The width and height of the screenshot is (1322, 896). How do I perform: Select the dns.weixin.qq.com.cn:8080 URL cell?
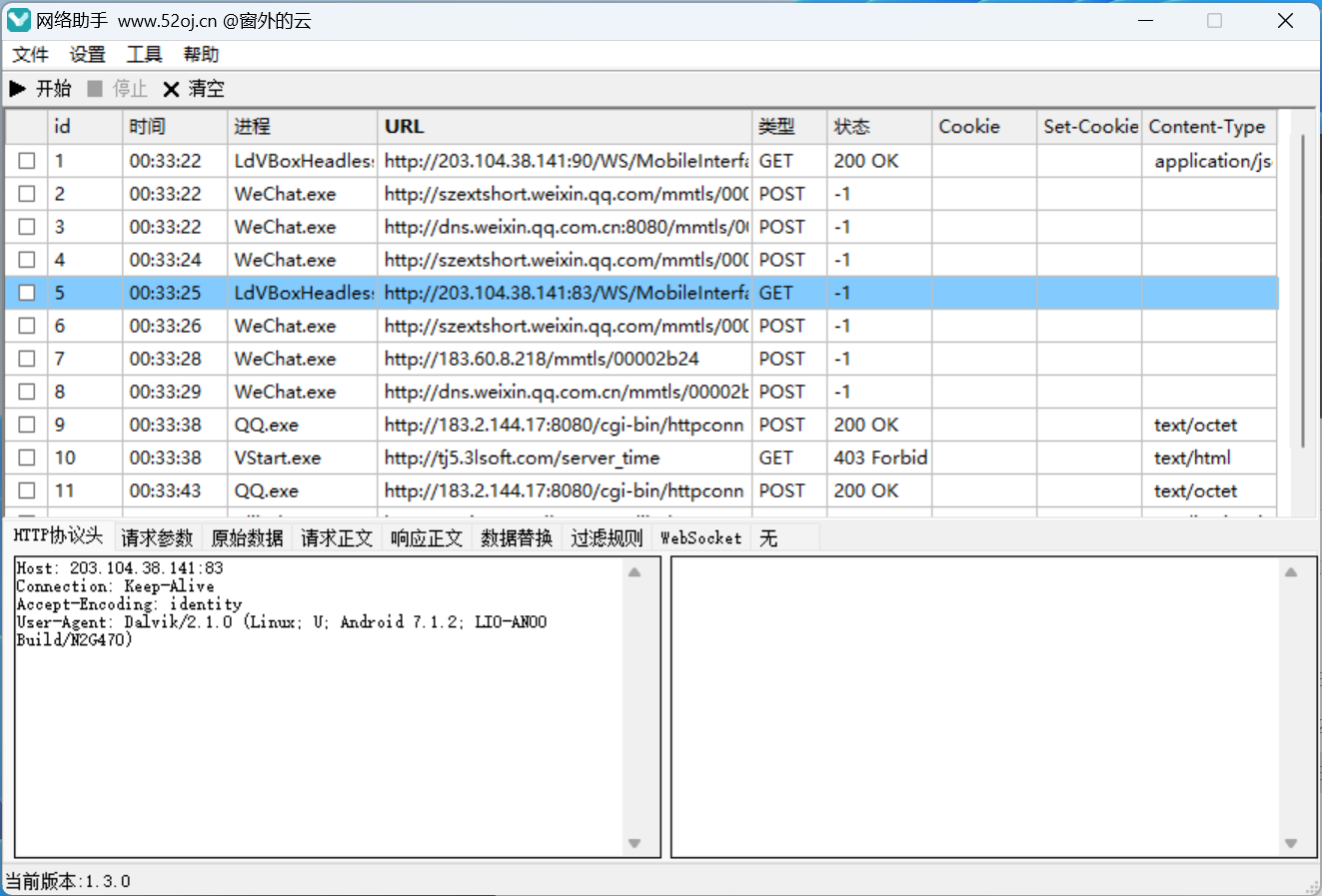(565, 227)
